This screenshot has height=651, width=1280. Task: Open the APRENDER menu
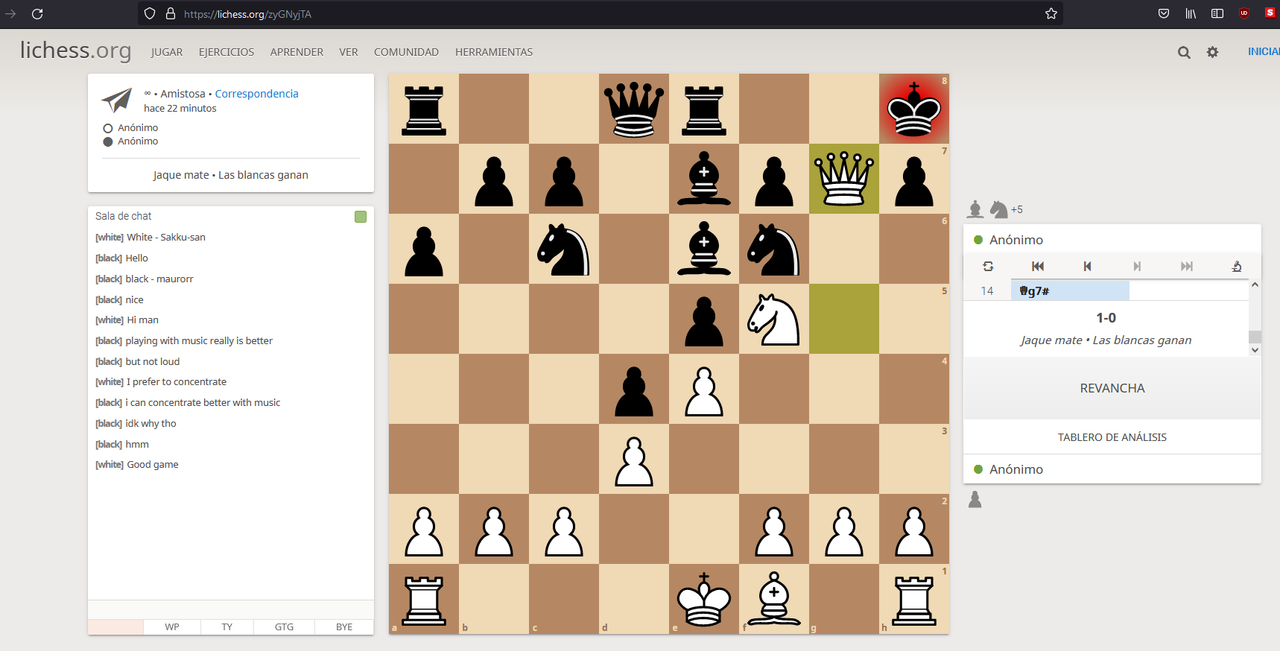(297, 52)
